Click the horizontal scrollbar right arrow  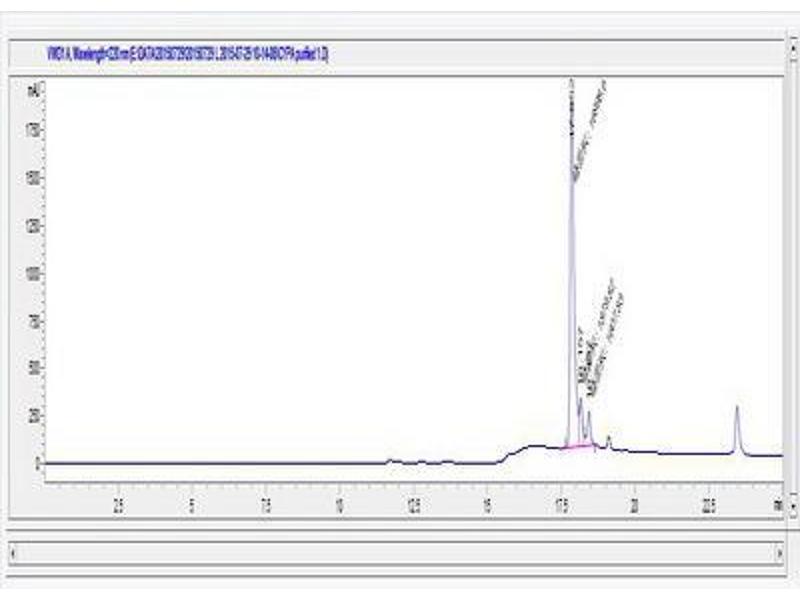click(780, 552)
